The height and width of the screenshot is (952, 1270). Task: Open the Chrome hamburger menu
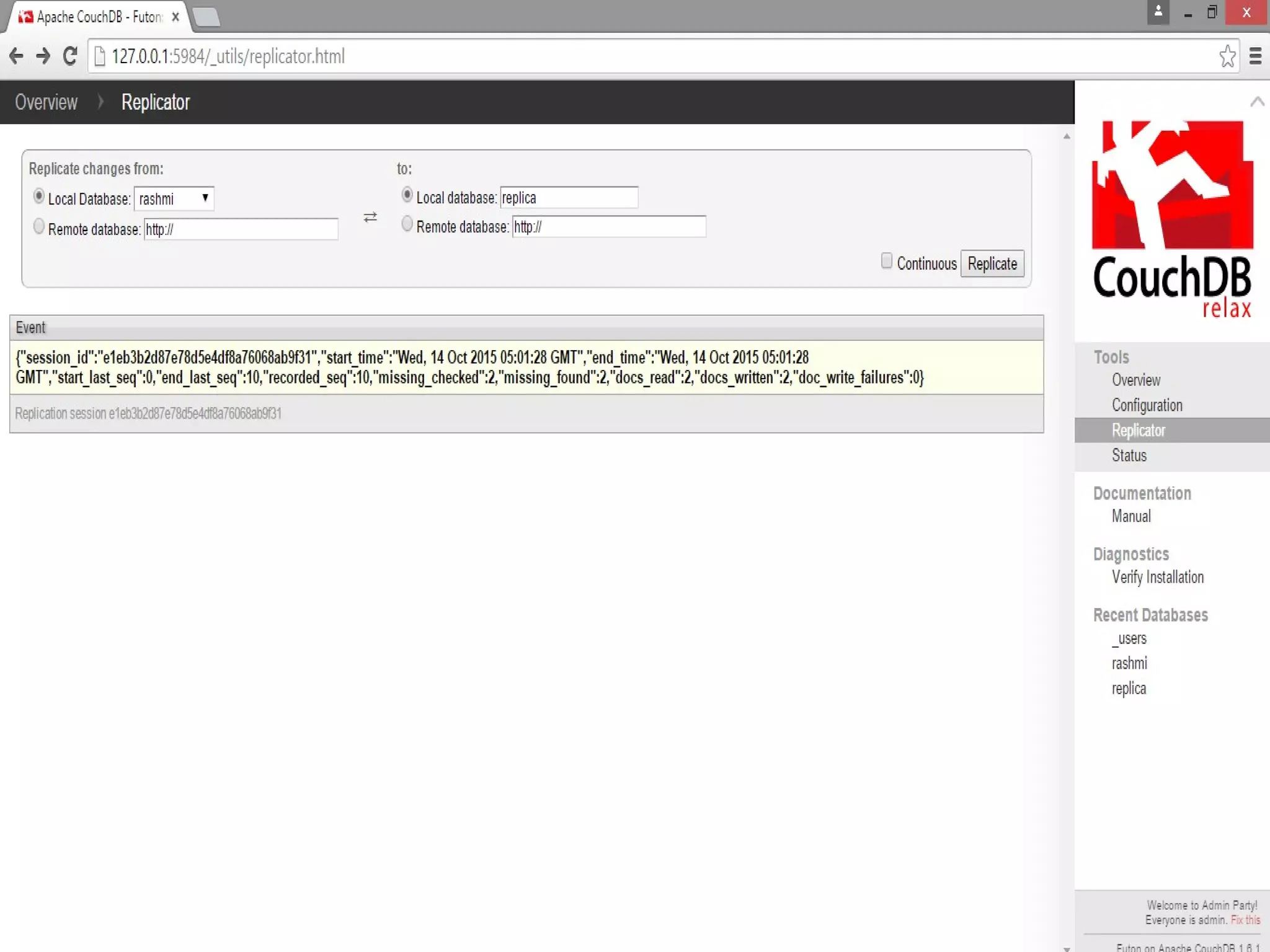[1255, 56]
